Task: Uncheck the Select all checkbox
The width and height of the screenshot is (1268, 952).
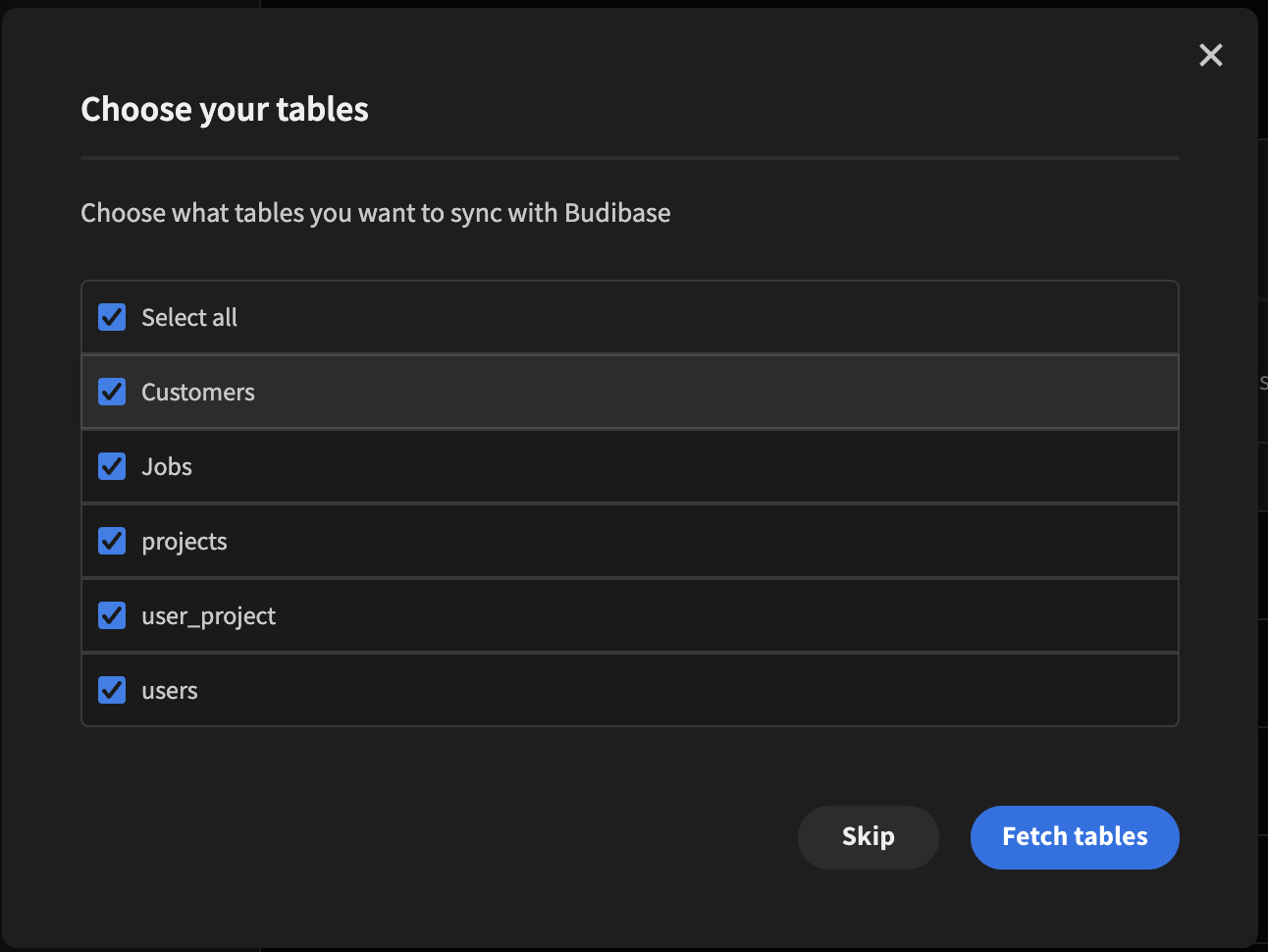Action: pos(111,317)
